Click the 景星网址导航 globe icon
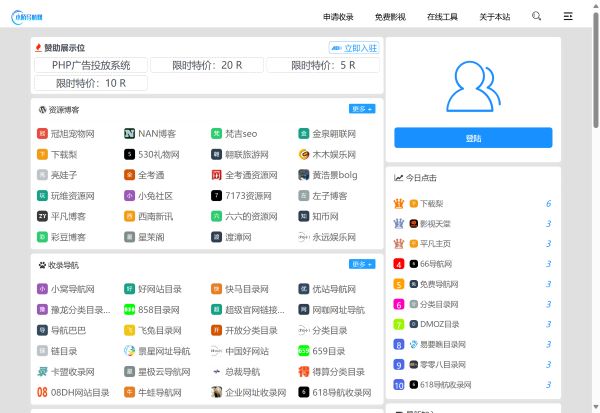600x413 pixels. coord(129,351)
